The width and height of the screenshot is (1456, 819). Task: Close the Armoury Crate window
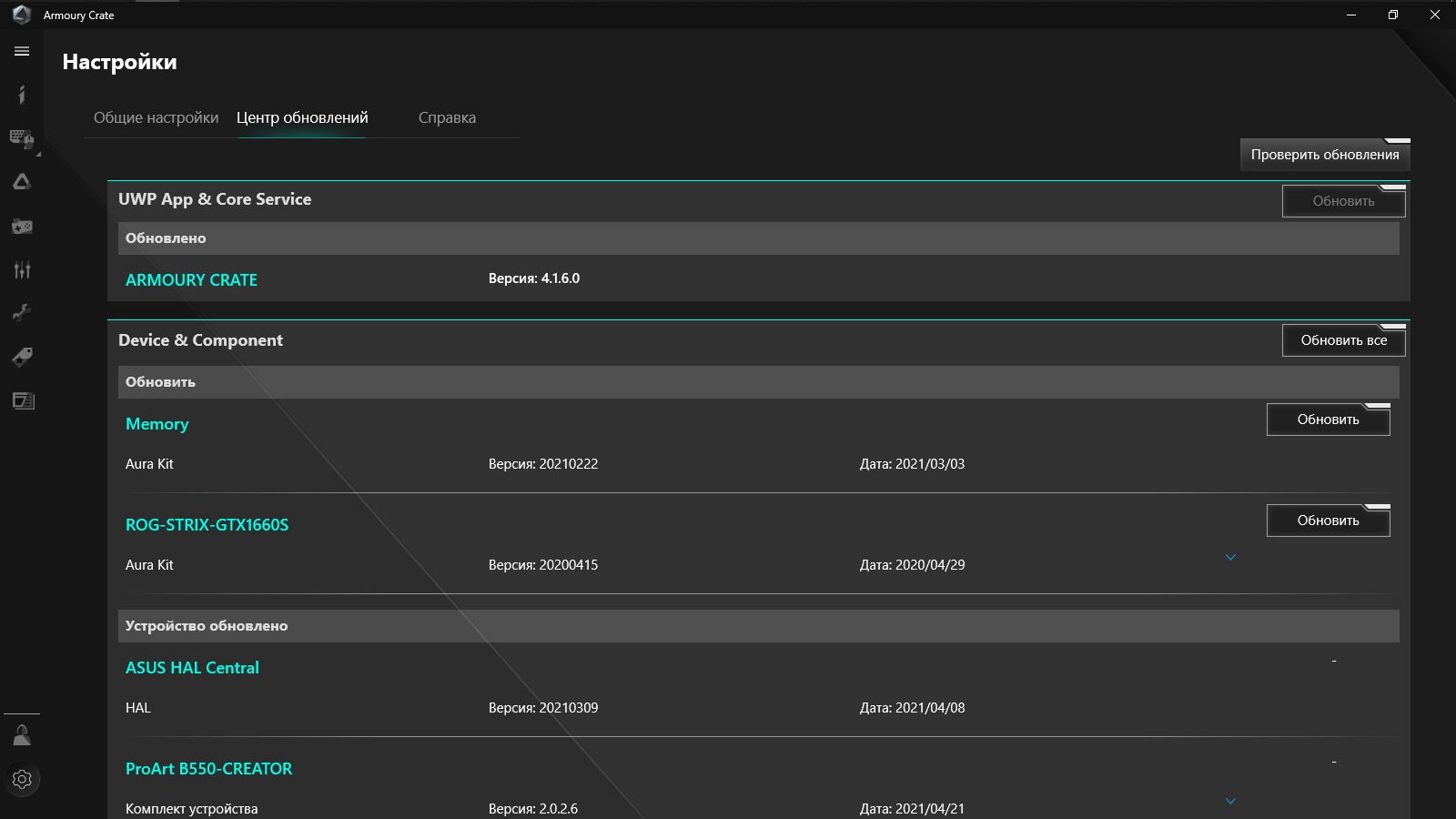(x=1435, y=15)
